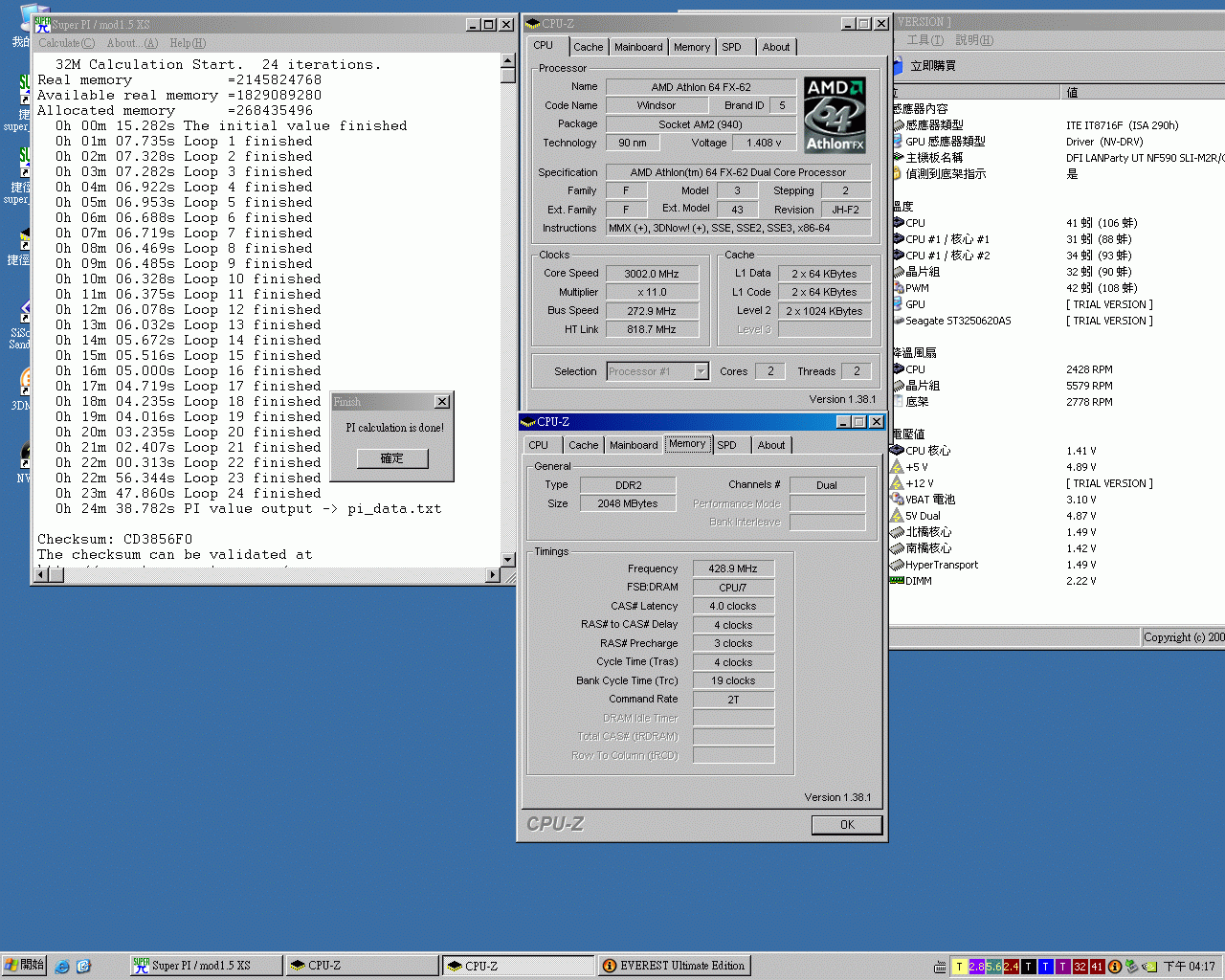This screenshot has height=980, width=1225.
Task: Click the EVEREST info tray icon
Action: [x=1114, y=967]
